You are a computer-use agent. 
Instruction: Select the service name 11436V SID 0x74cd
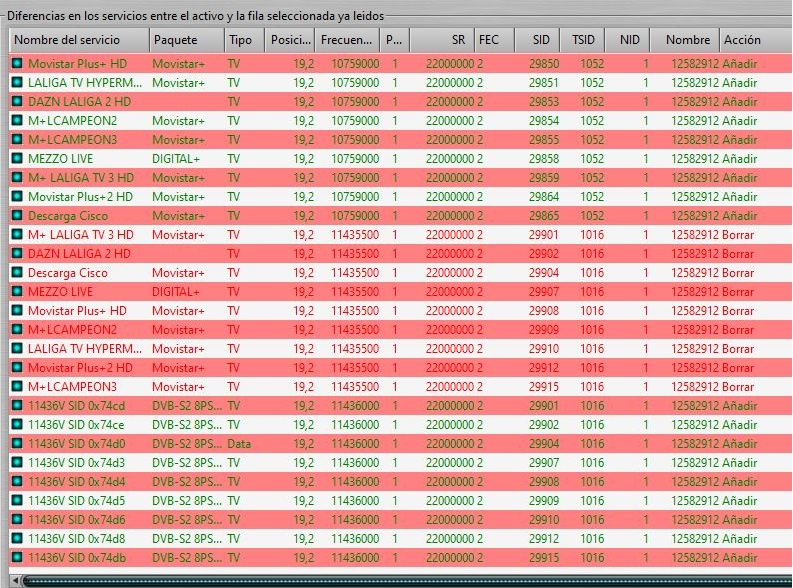pyautogui.click(x=76, y=405)
